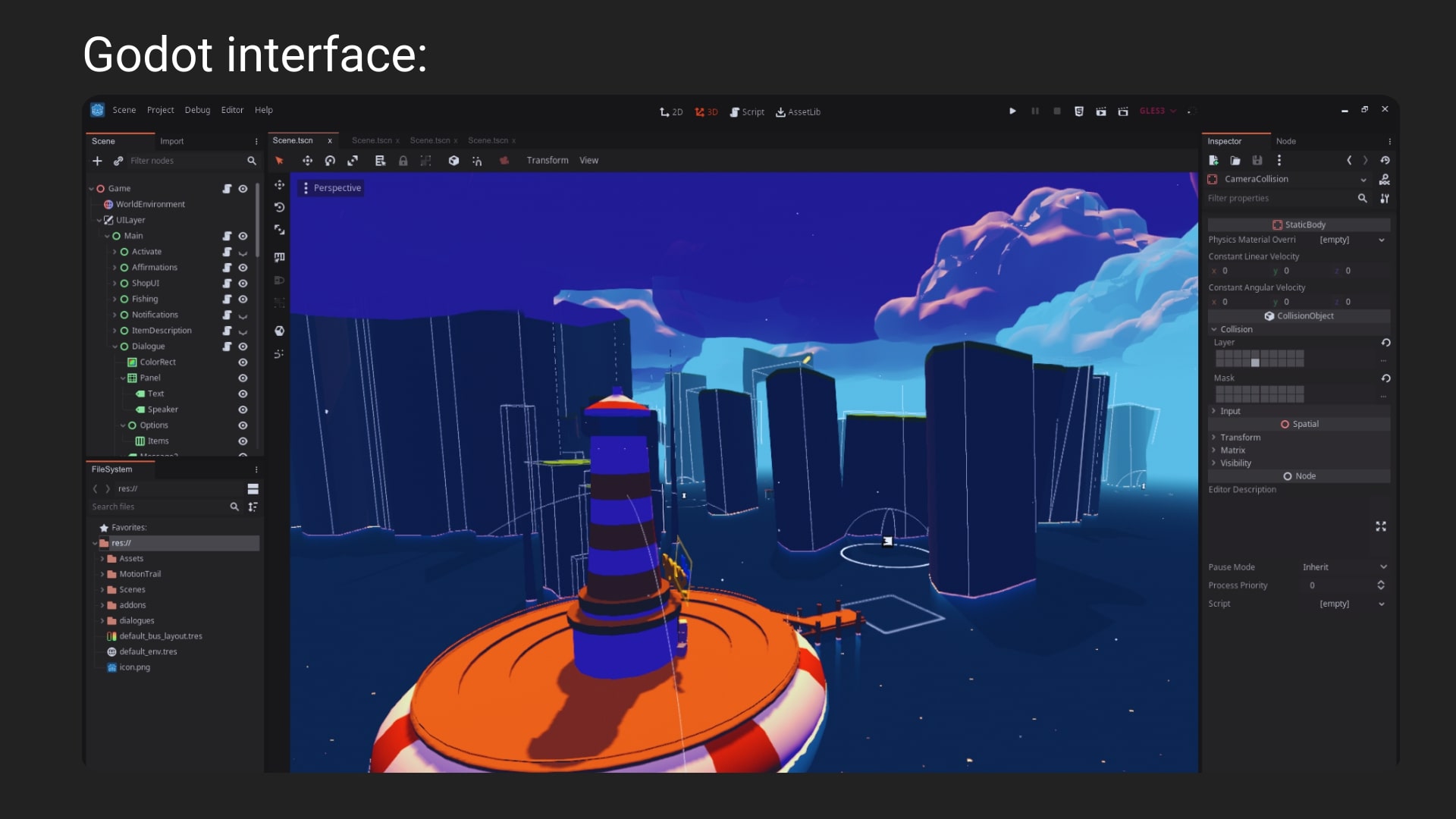Viewport: 1456px width, 819px height.
Task: Switch to the Import tab
Action: pos(171,142)
